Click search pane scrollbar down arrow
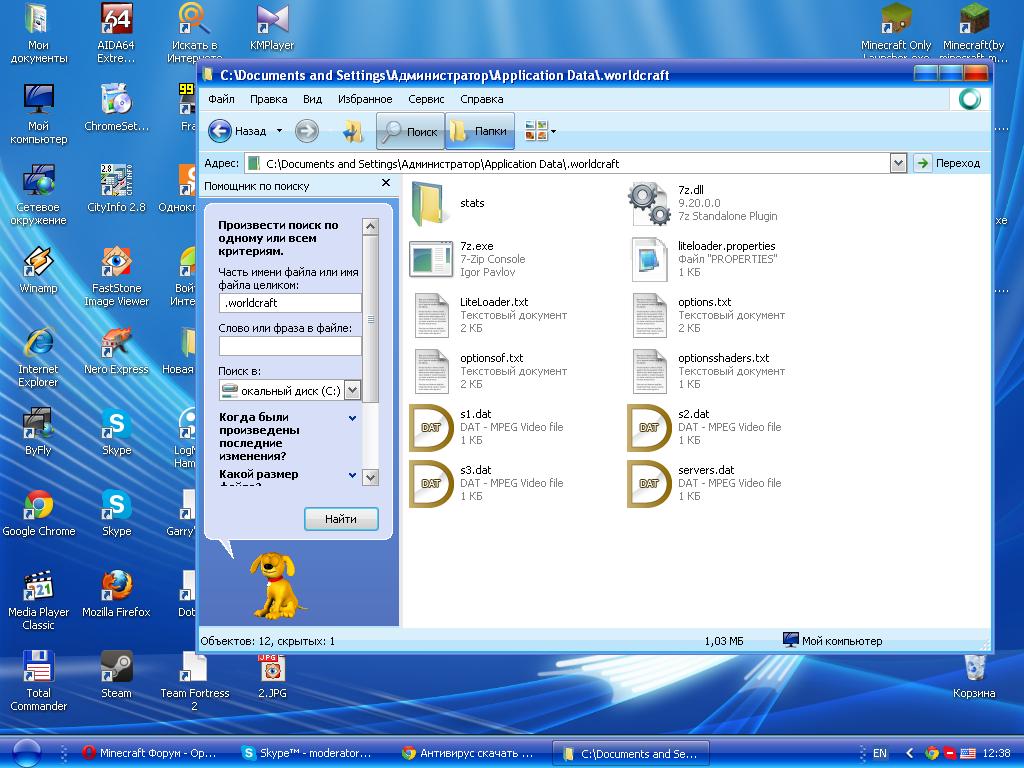Viewport: 1024px width, 768px height. [370, 478]
